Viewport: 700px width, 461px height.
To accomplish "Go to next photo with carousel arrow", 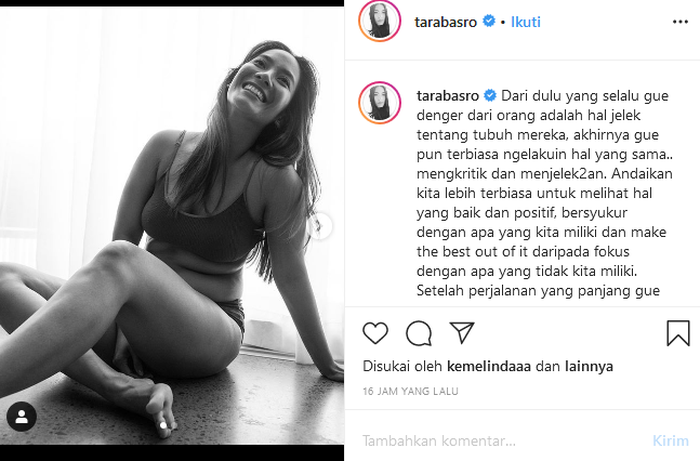I will tap(320, 226).
